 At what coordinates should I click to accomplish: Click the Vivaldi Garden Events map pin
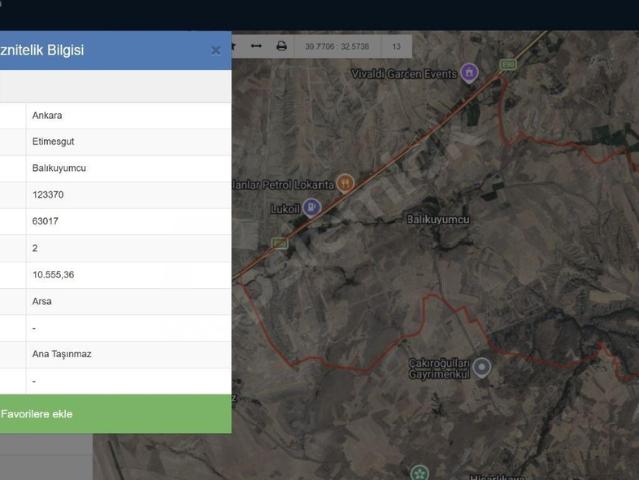469,73
